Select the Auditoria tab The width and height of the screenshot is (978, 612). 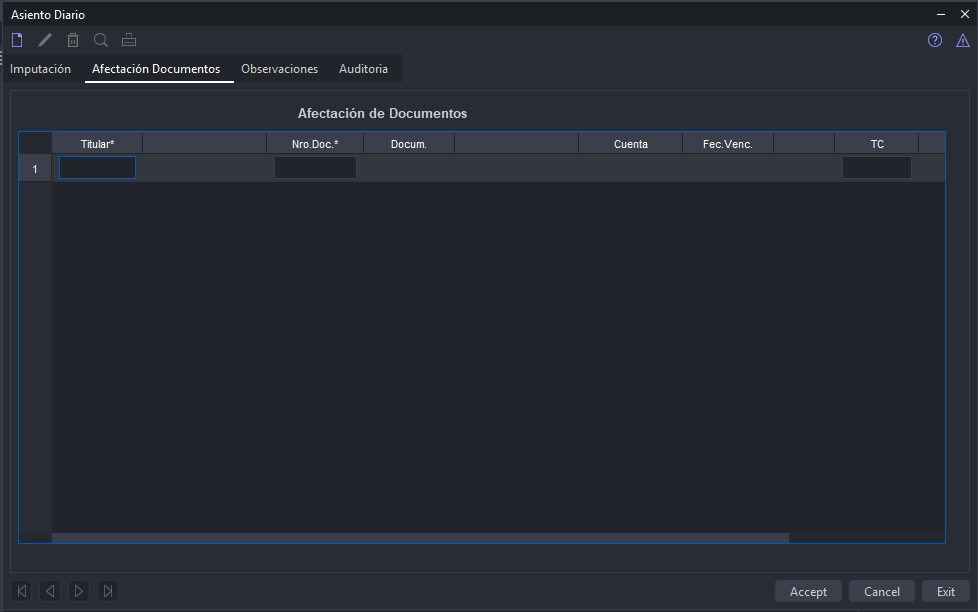coord(363,69)
